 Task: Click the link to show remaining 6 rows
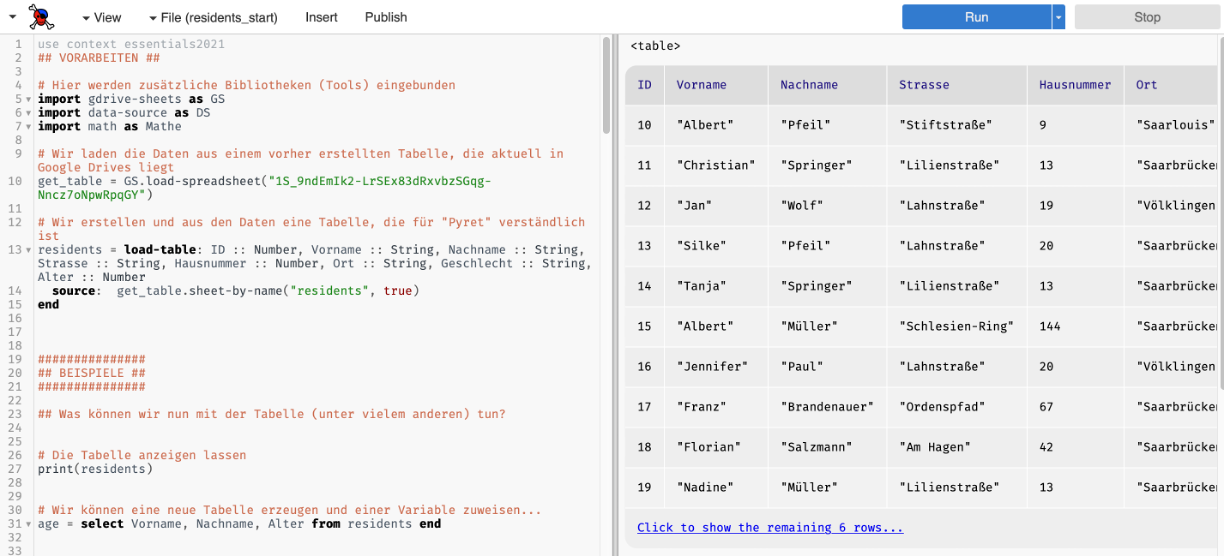coord(769,528)
